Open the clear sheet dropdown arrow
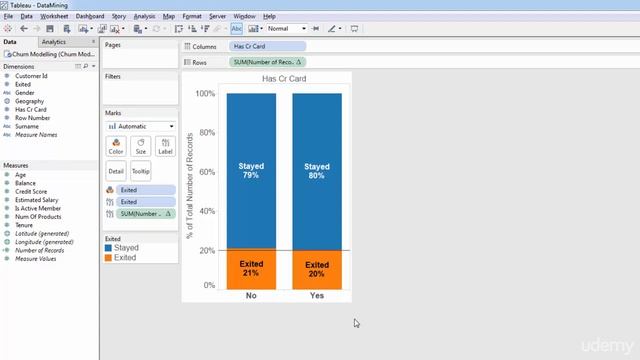Screen dimensions: 640x360 (x=123, y=29)
